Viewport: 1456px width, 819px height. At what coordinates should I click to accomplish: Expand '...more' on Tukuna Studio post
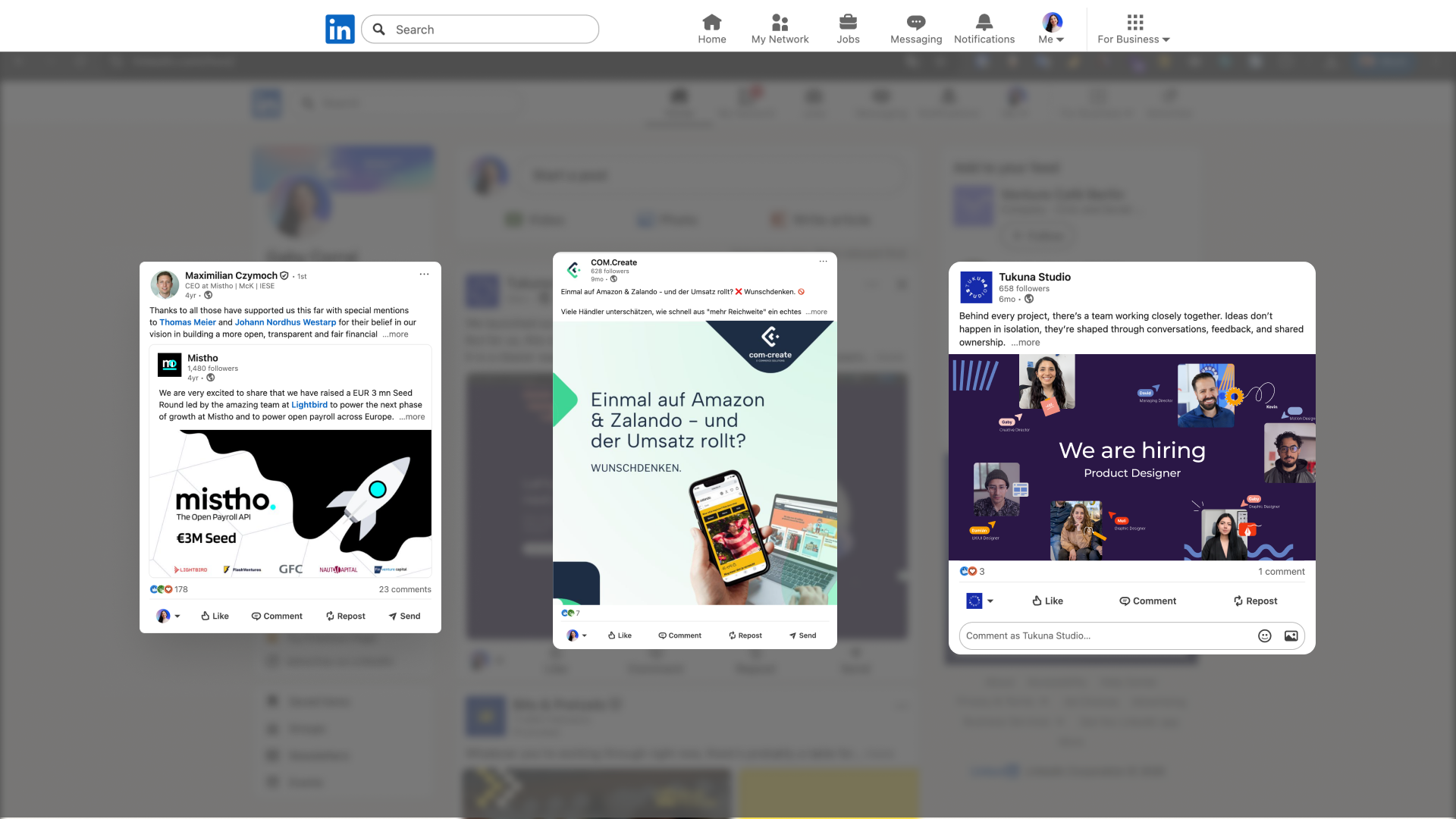[1025, 343]
